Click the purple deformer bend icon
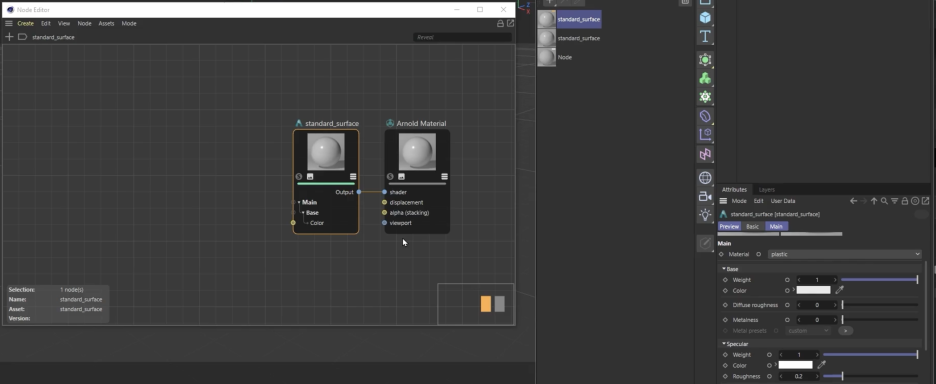This screenshot has width=936, height=384. click(705, 116)
